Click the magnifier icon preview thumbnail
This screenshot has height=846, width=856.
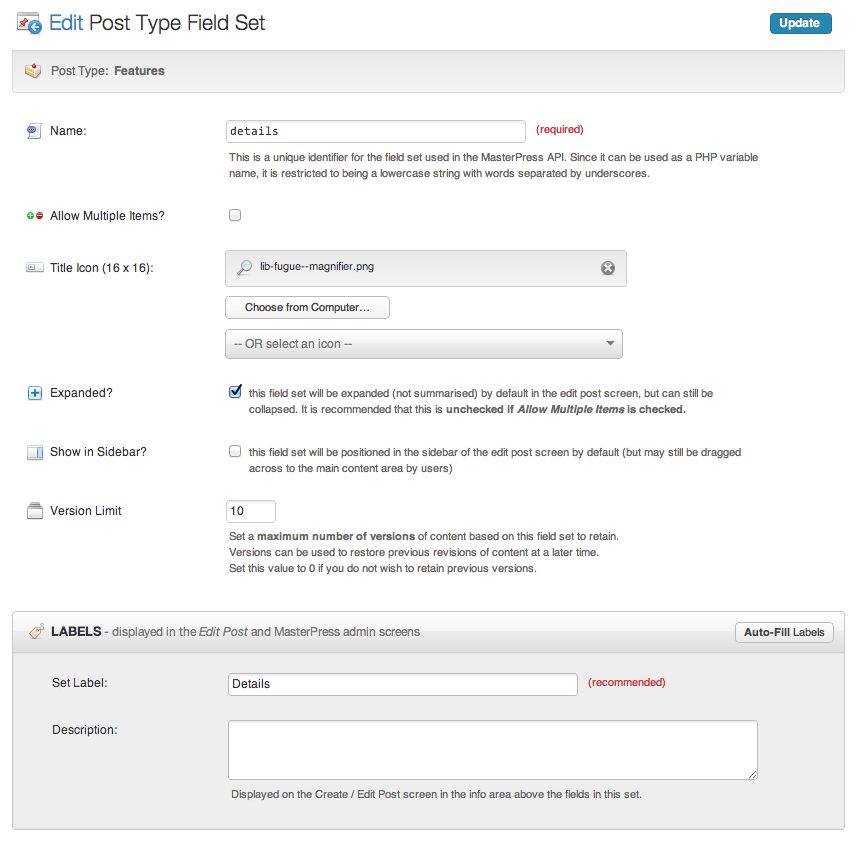point(244,267)
